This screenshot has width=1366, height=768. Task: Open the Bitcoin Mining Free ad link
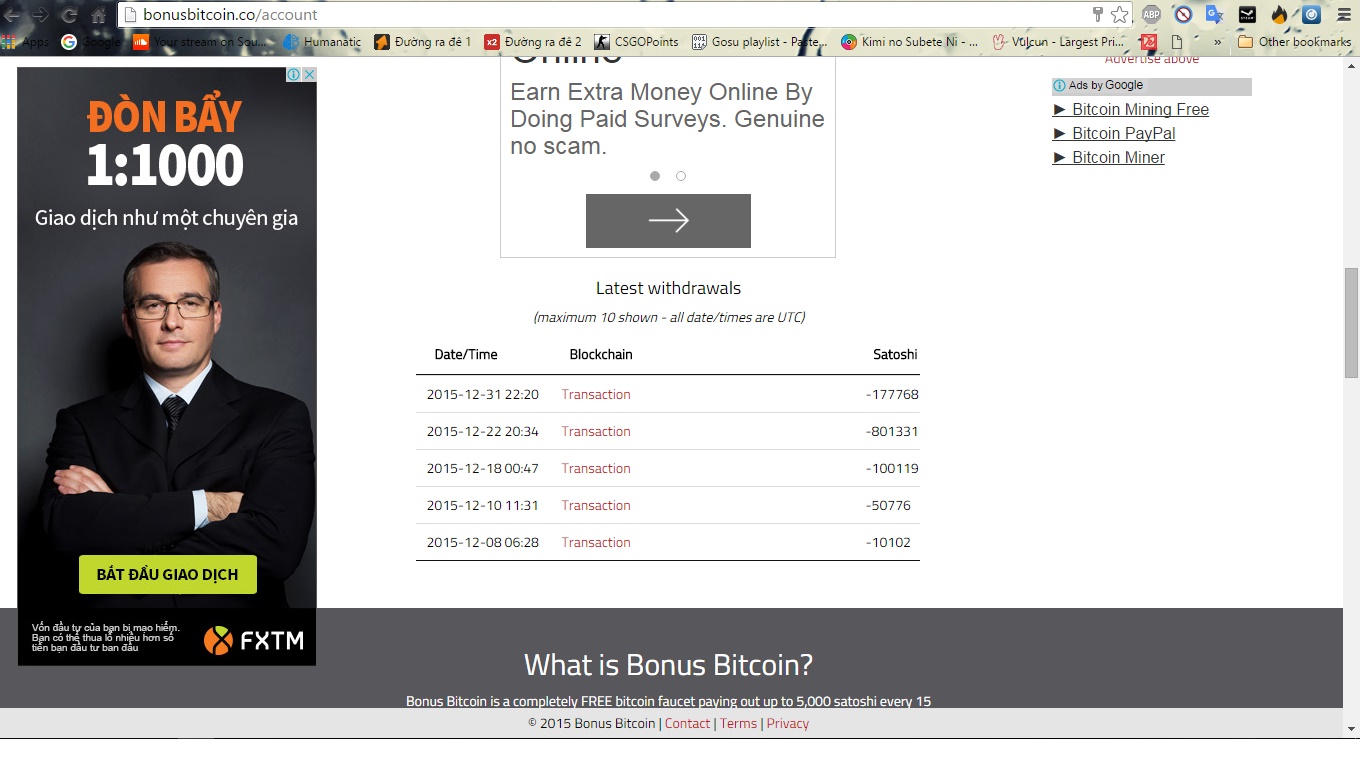point(1131,110)
